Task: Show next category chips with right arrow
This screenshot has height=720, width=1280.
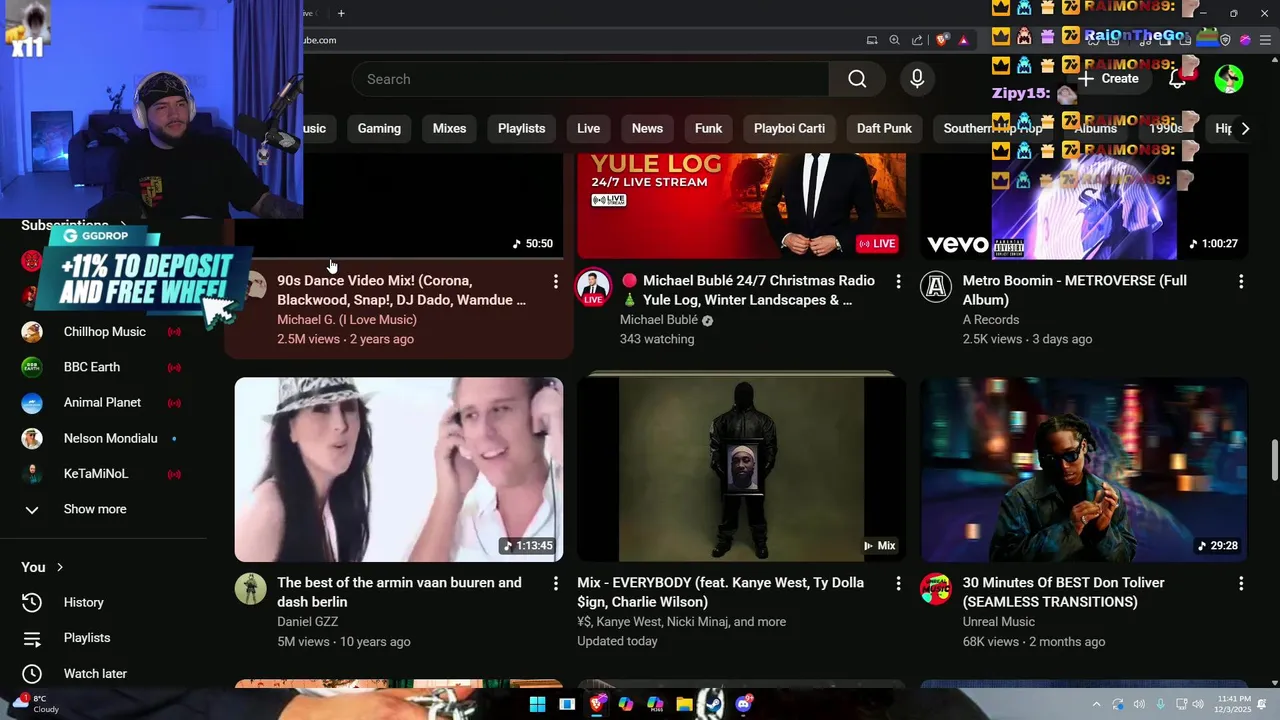Action: click(x=1245, y=128)
